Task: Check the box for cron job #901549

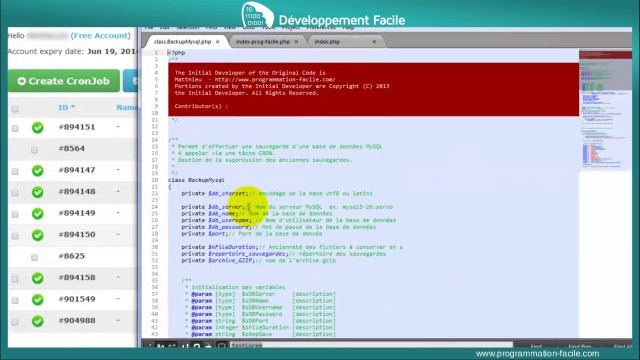Action: 15,300
